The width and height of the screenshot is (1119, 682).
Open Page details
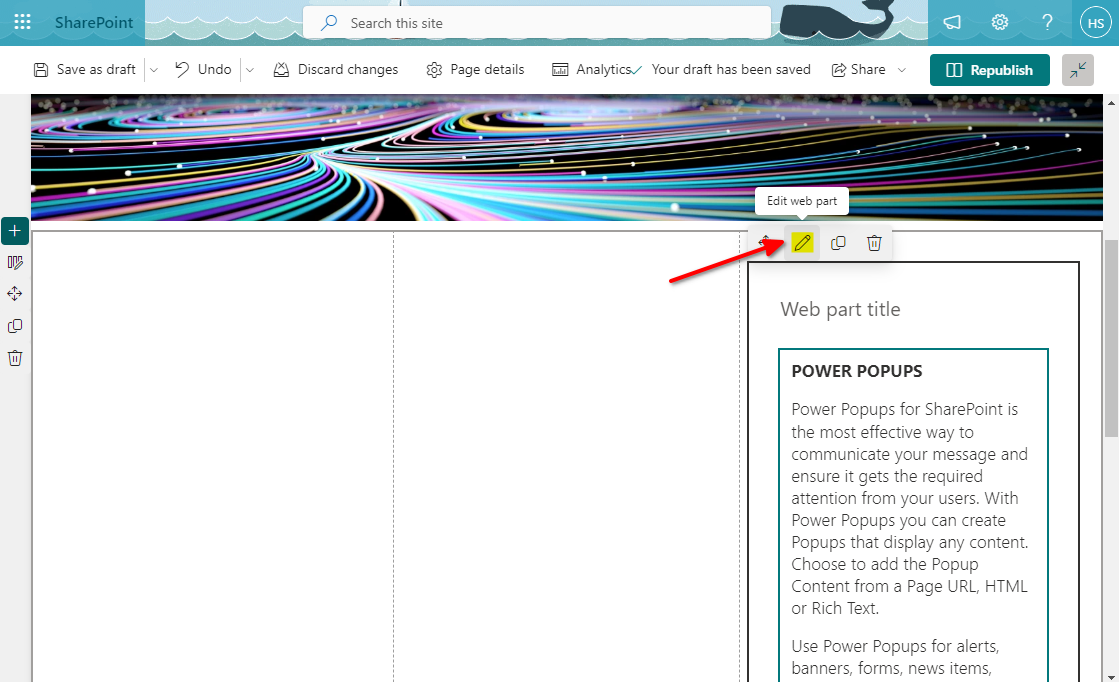click(475, 70)
